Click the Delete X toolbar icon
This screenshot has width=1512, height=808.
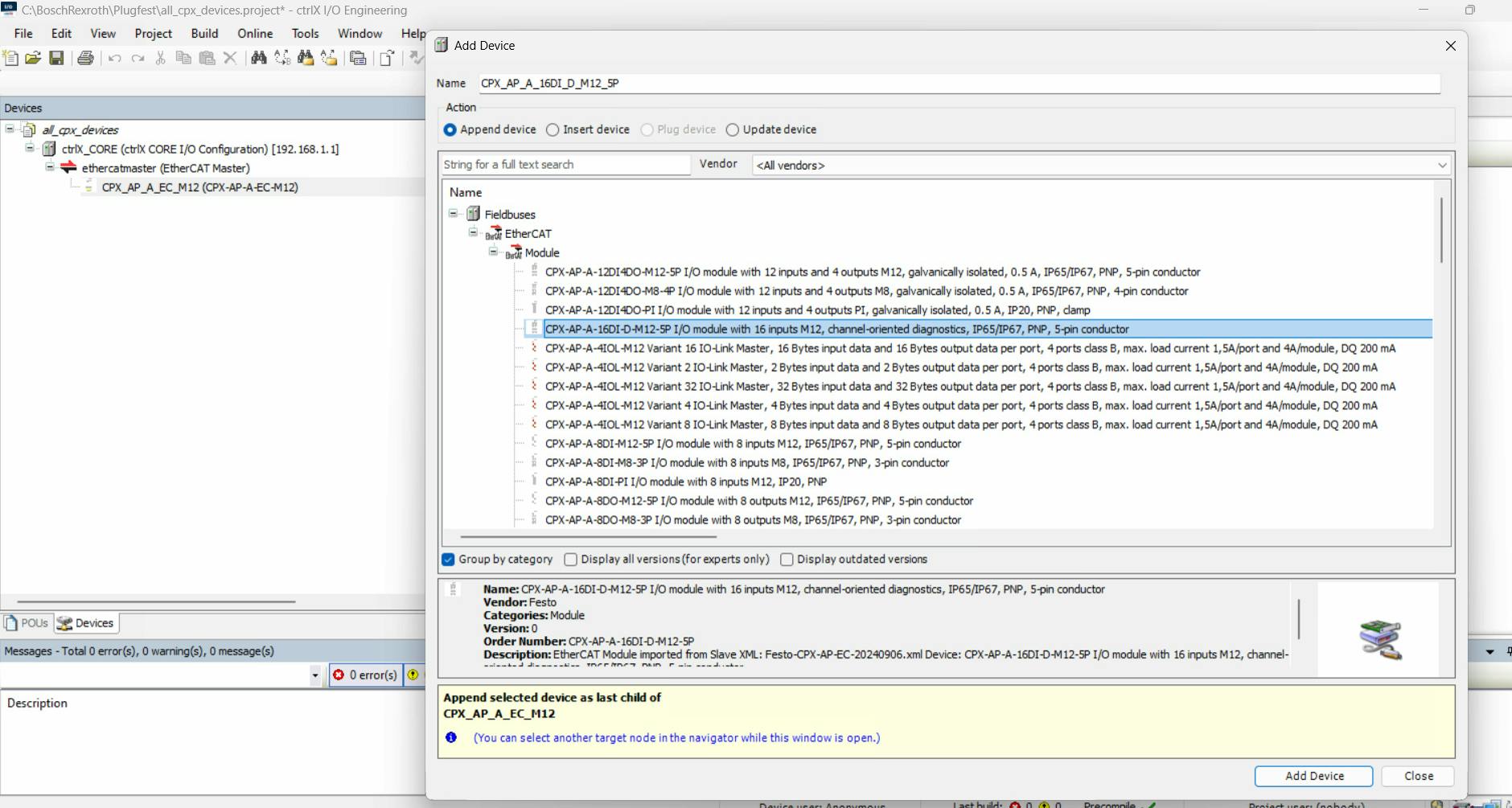coord(230,58)
